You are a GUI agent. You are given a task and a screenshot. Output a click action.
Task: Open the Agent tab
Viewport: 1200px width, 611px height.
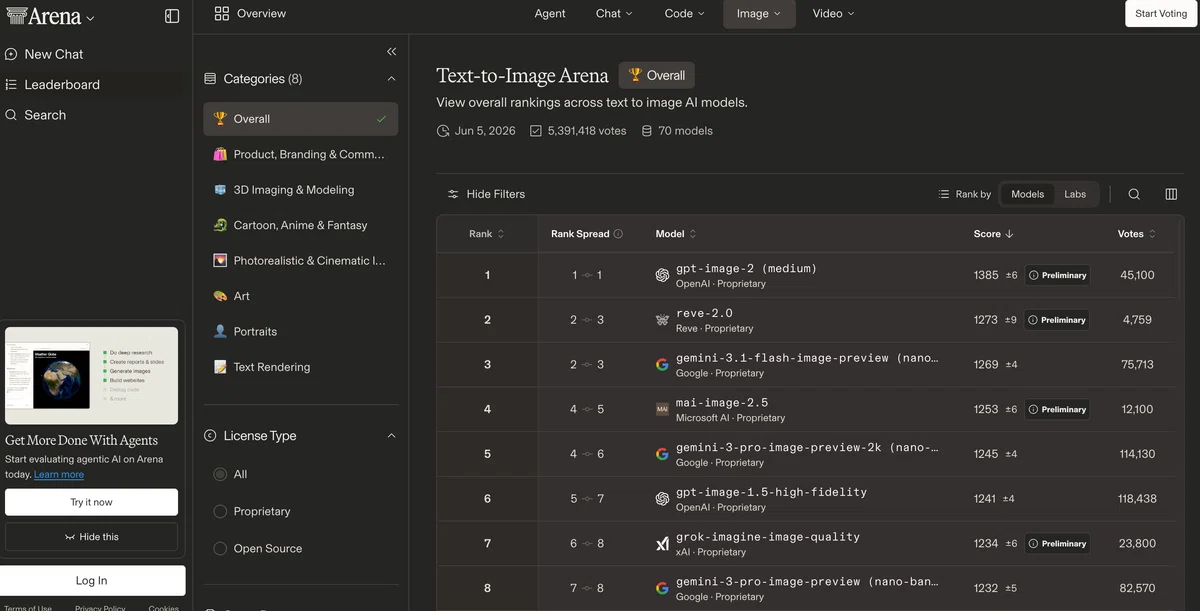point(550,14)
